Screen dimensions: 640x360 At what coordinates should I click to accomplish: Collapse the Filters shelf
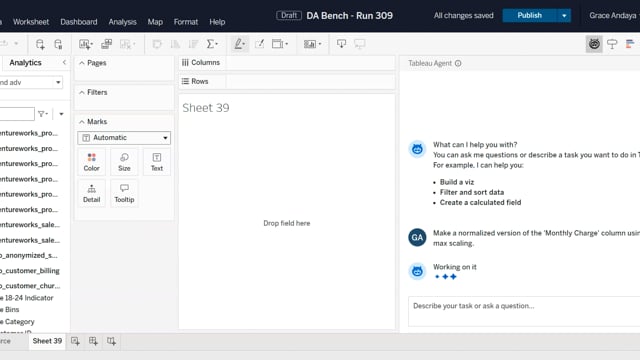click(x=82, y=93)
